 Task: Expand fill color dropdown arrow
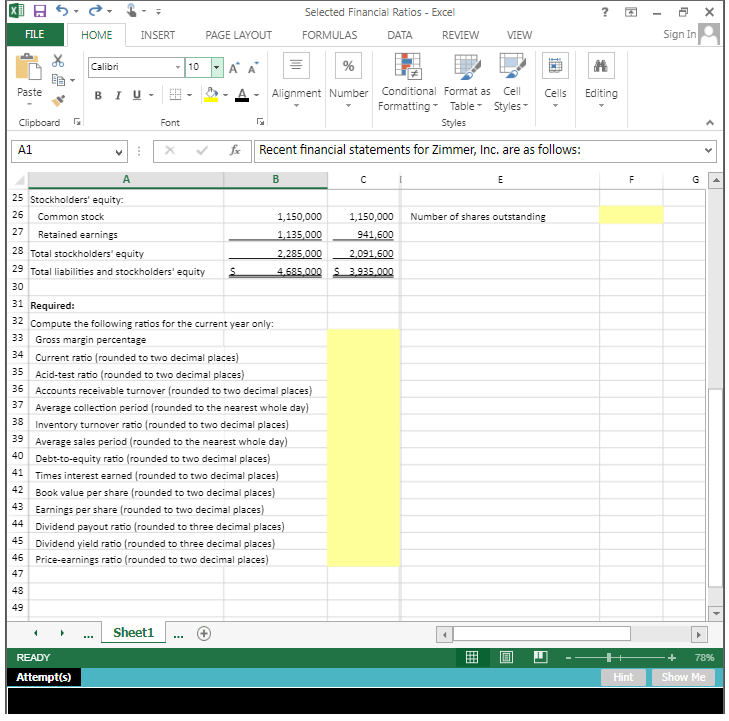coord(225,95)
